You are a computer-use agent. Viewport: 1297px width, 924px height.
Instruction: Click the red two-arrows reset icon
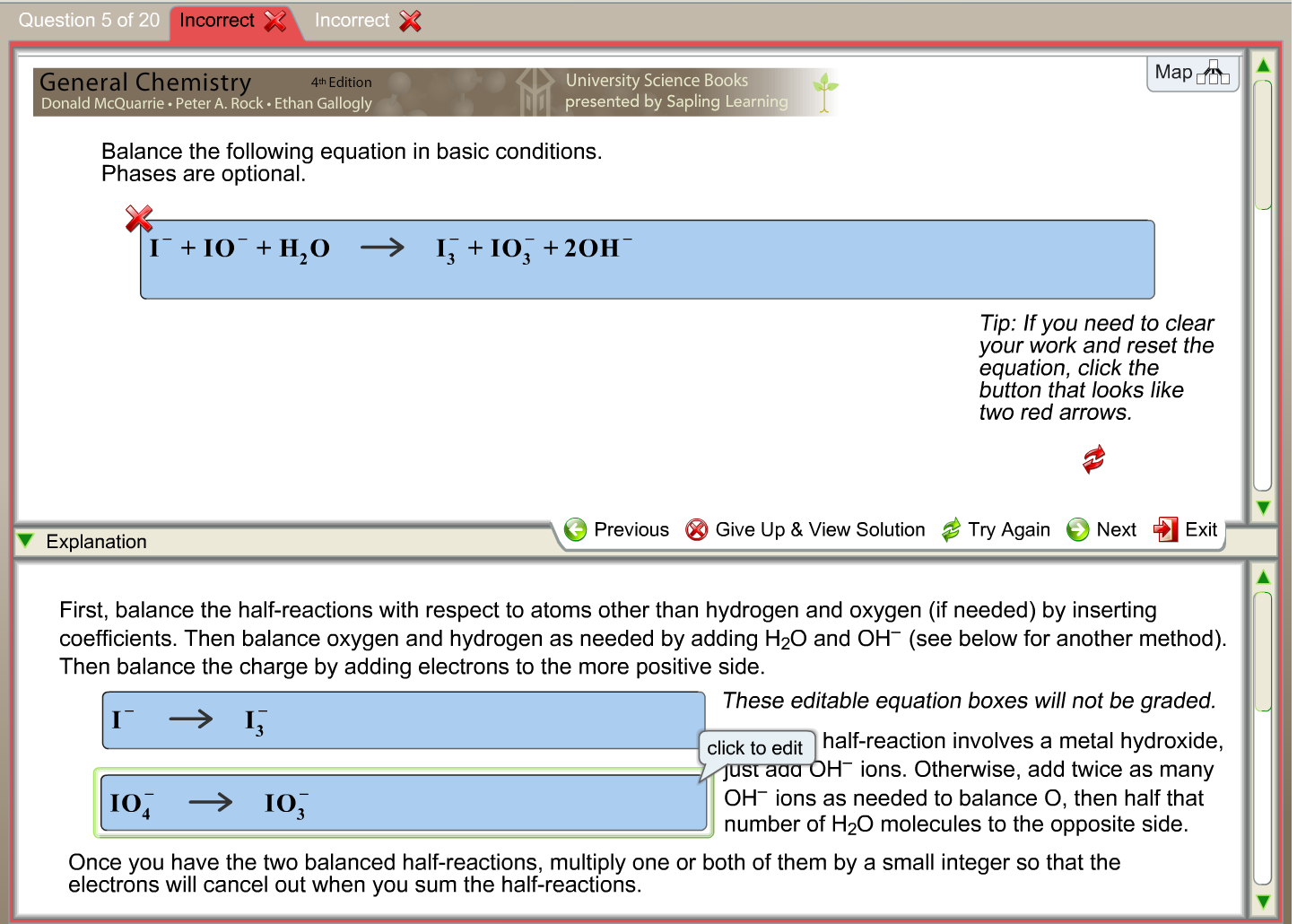[1092, 459]
